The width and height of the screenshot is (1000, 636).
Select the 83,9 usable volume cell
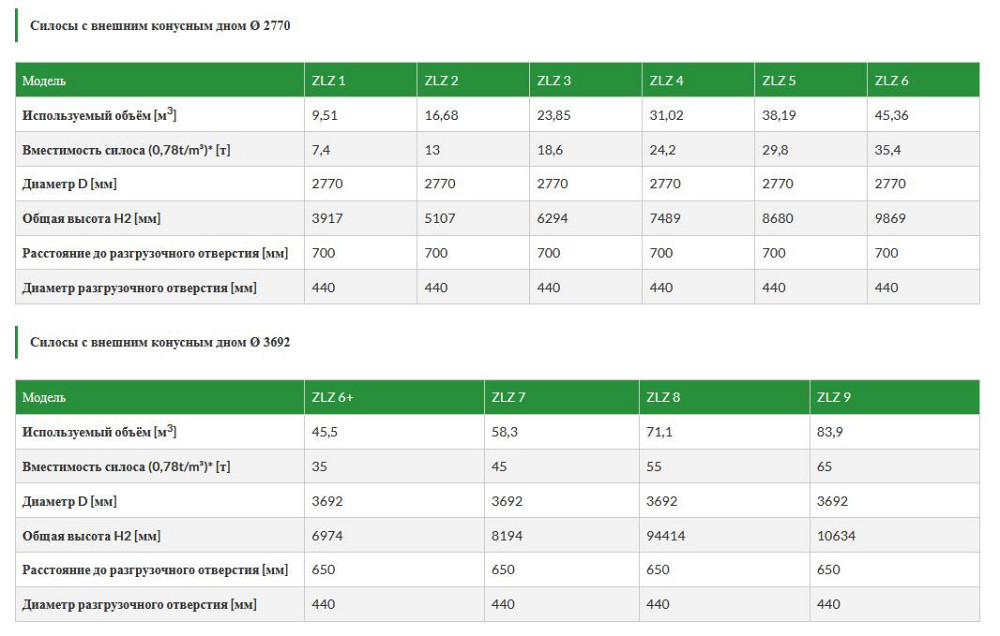832,432
